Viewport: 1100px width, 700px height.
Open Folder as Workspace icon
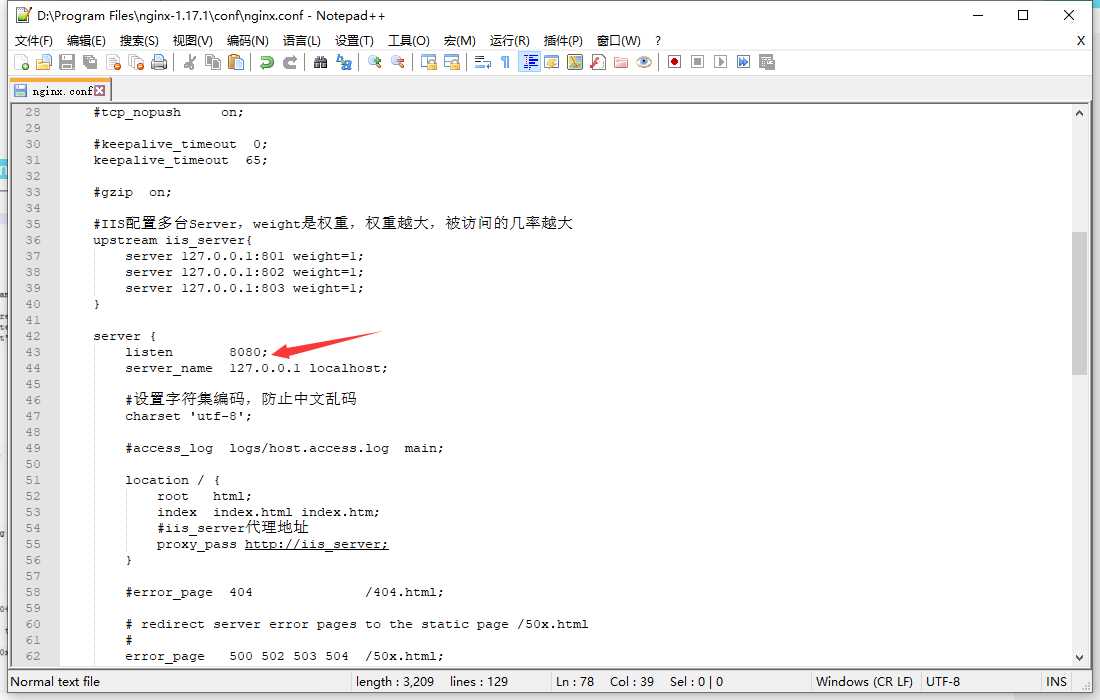tap(621, 62)
